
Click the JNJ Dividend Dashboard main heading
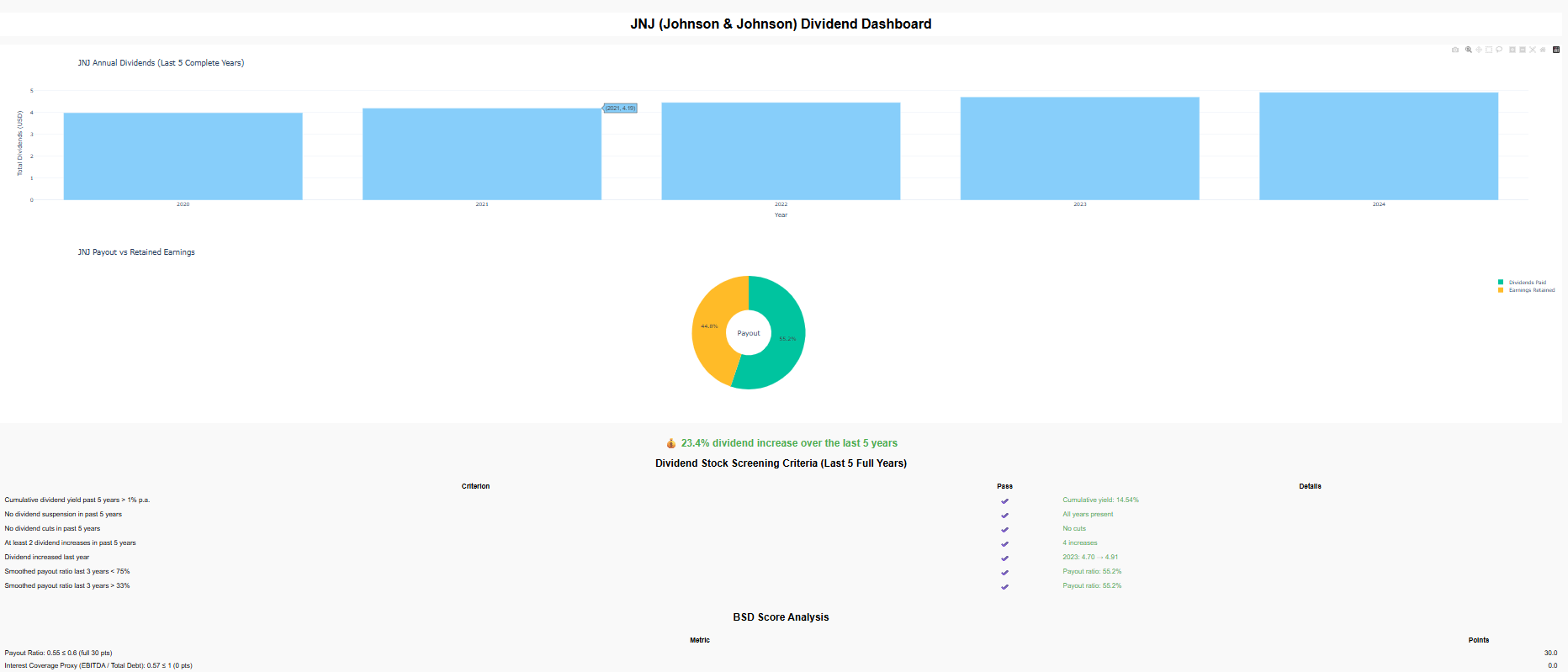click(781, 24)
